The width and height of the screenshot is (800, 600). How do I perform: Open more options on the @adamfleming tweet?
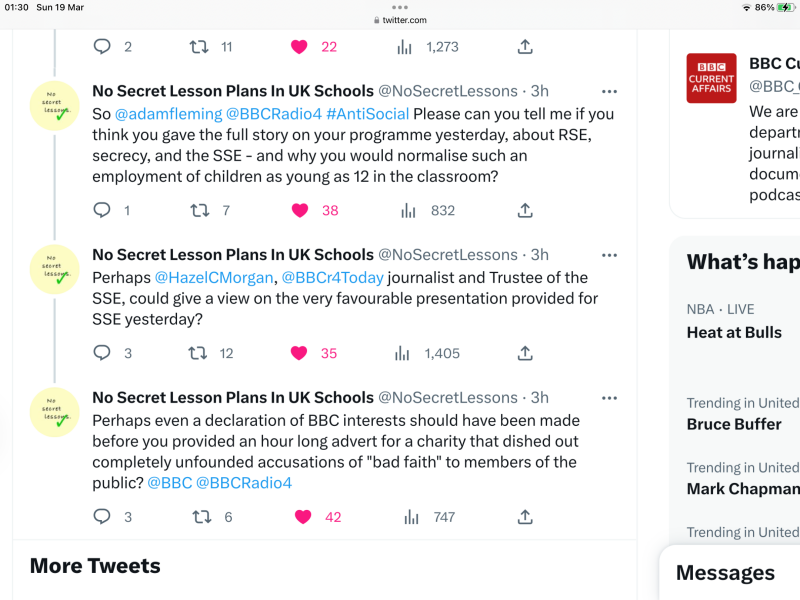coord(609,91)
